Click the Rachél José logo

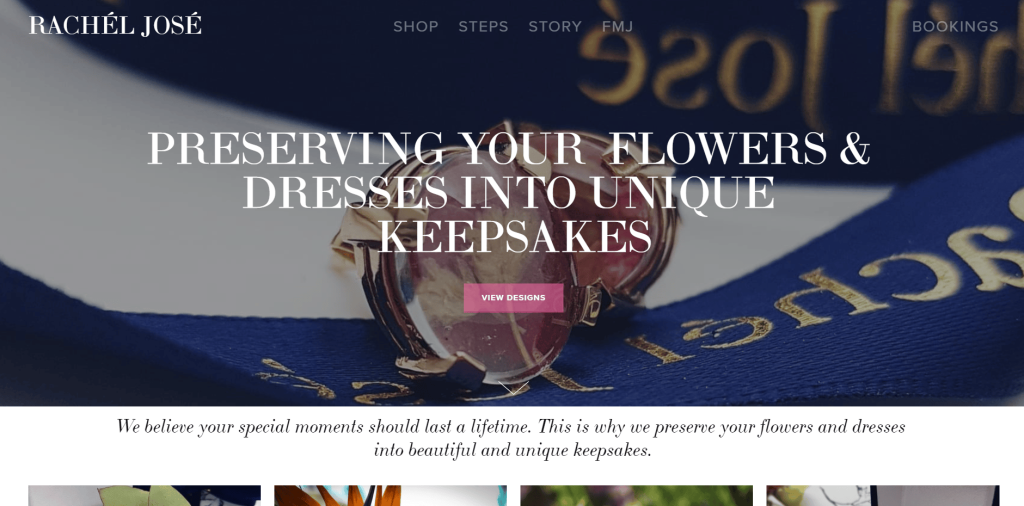[115, 25]
